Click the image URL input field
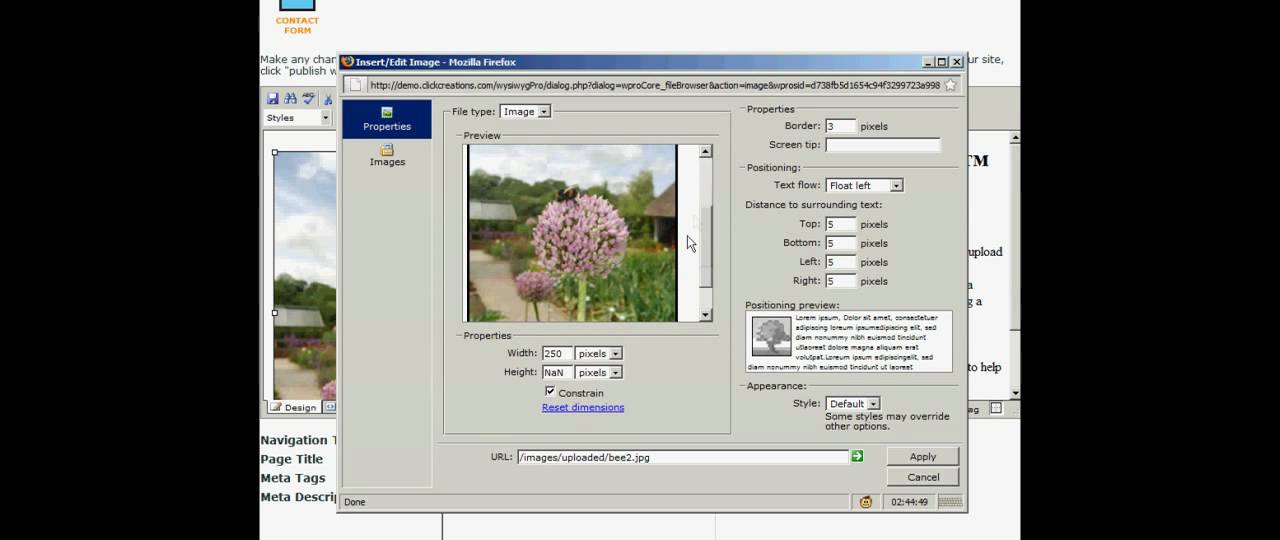1280x540 pixels. click(683, 457)
